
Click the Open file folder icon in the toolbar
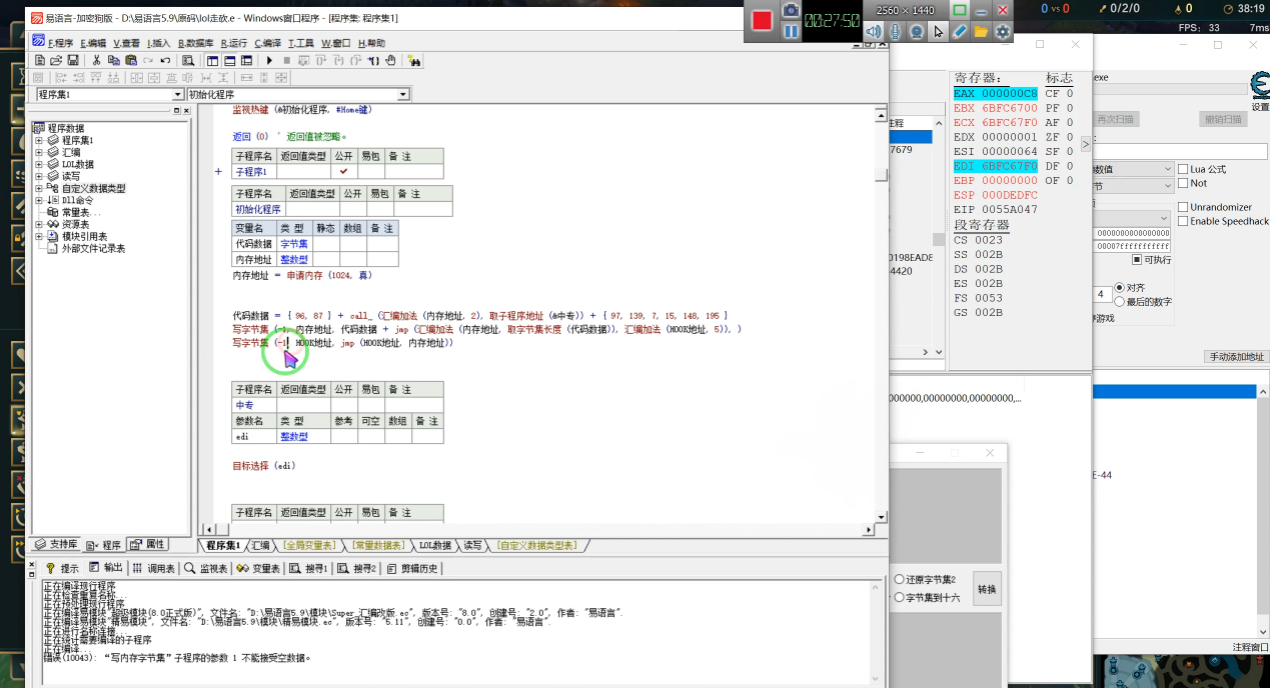56,61
